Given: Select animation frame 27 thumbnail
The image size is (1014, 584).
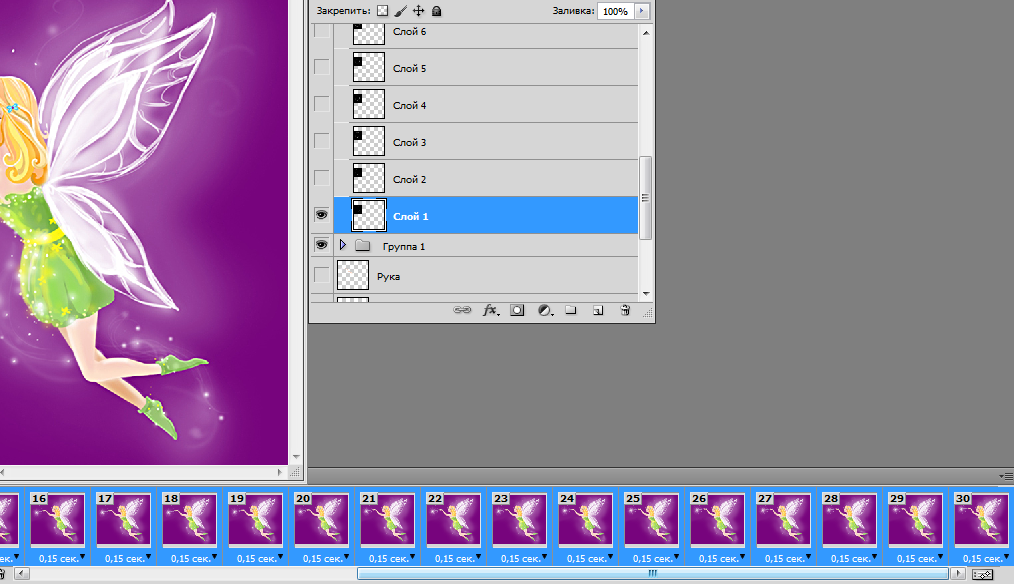Looking at the screenshot, I should (x=783, y=519).
